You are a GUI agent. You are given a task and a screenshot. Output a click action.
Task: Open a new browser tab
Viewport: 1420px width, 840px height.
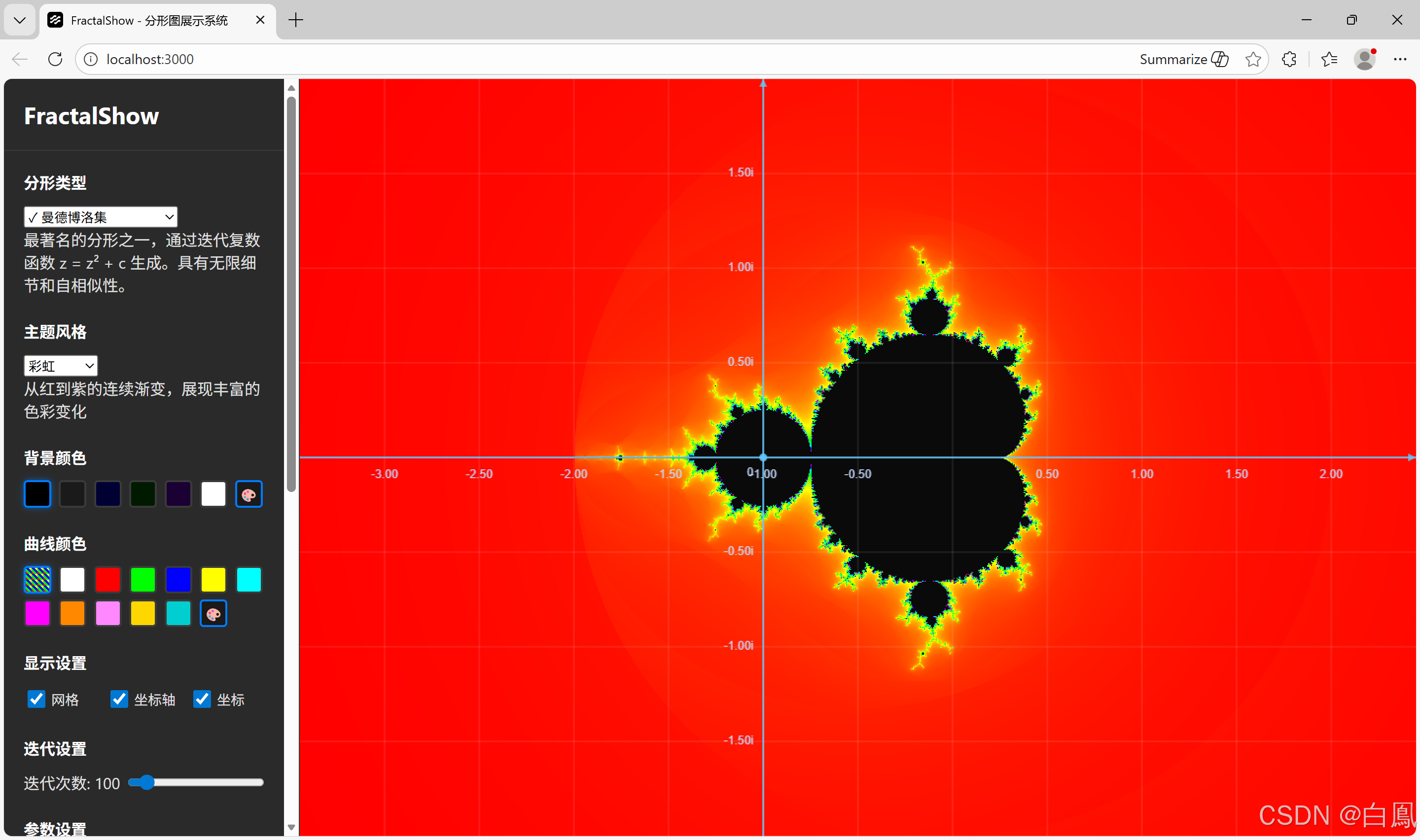coord(295,20)
